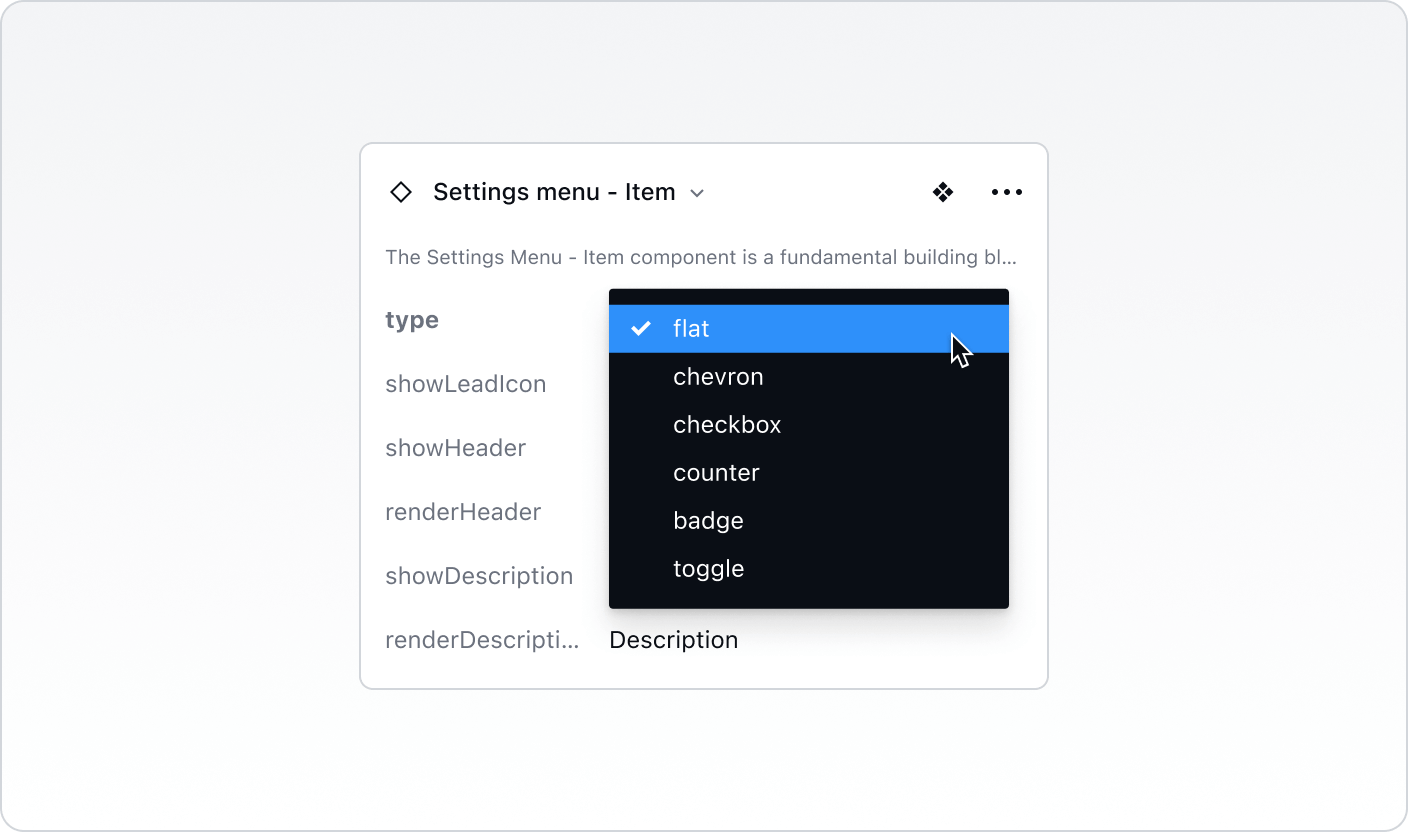Select the toggle option in the list
This screenshot has width=1408, height=832.
tap(709, 568)
